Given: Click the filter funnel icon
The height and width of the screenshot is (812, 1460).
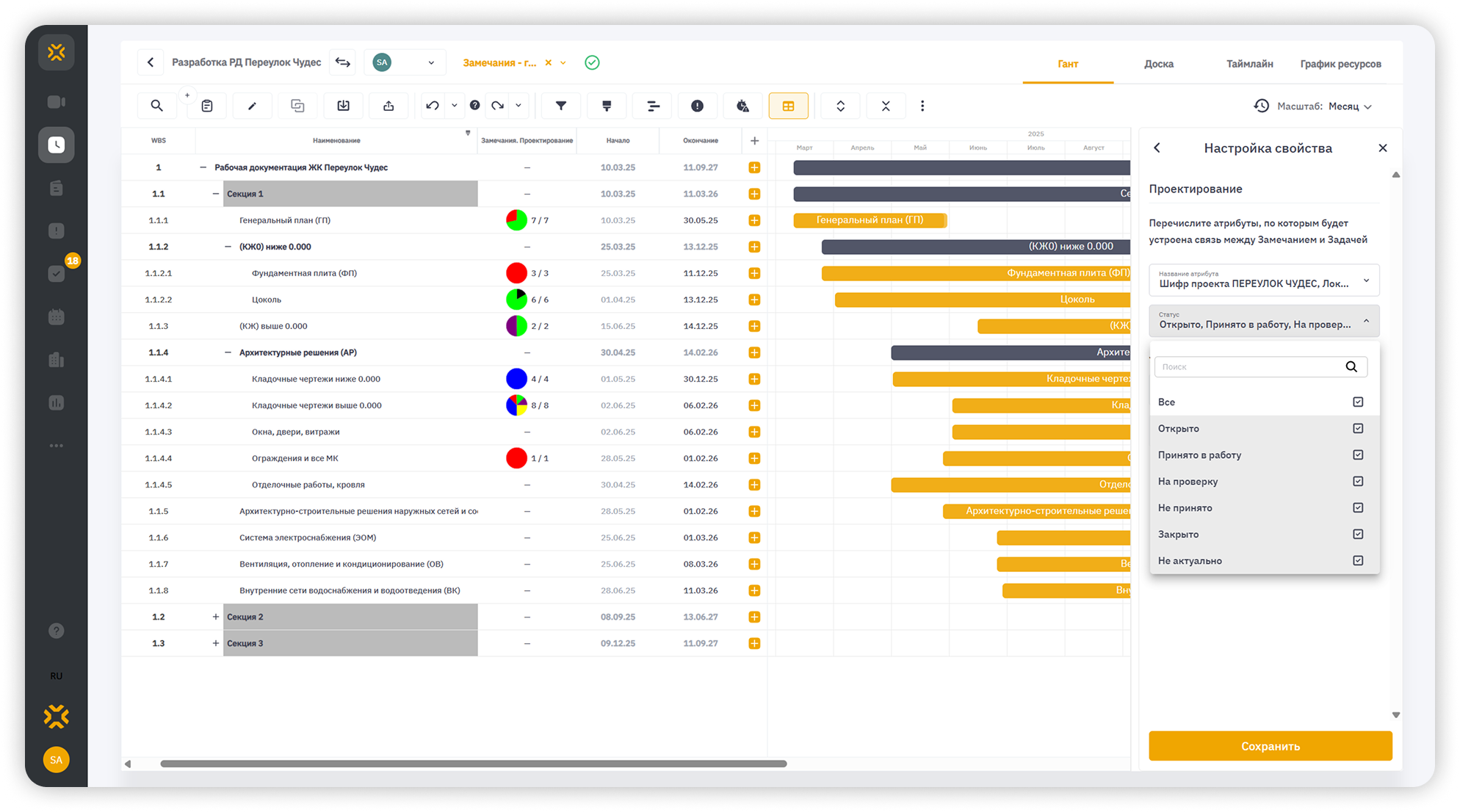Looking at the screenshot, I should point(561,106).
